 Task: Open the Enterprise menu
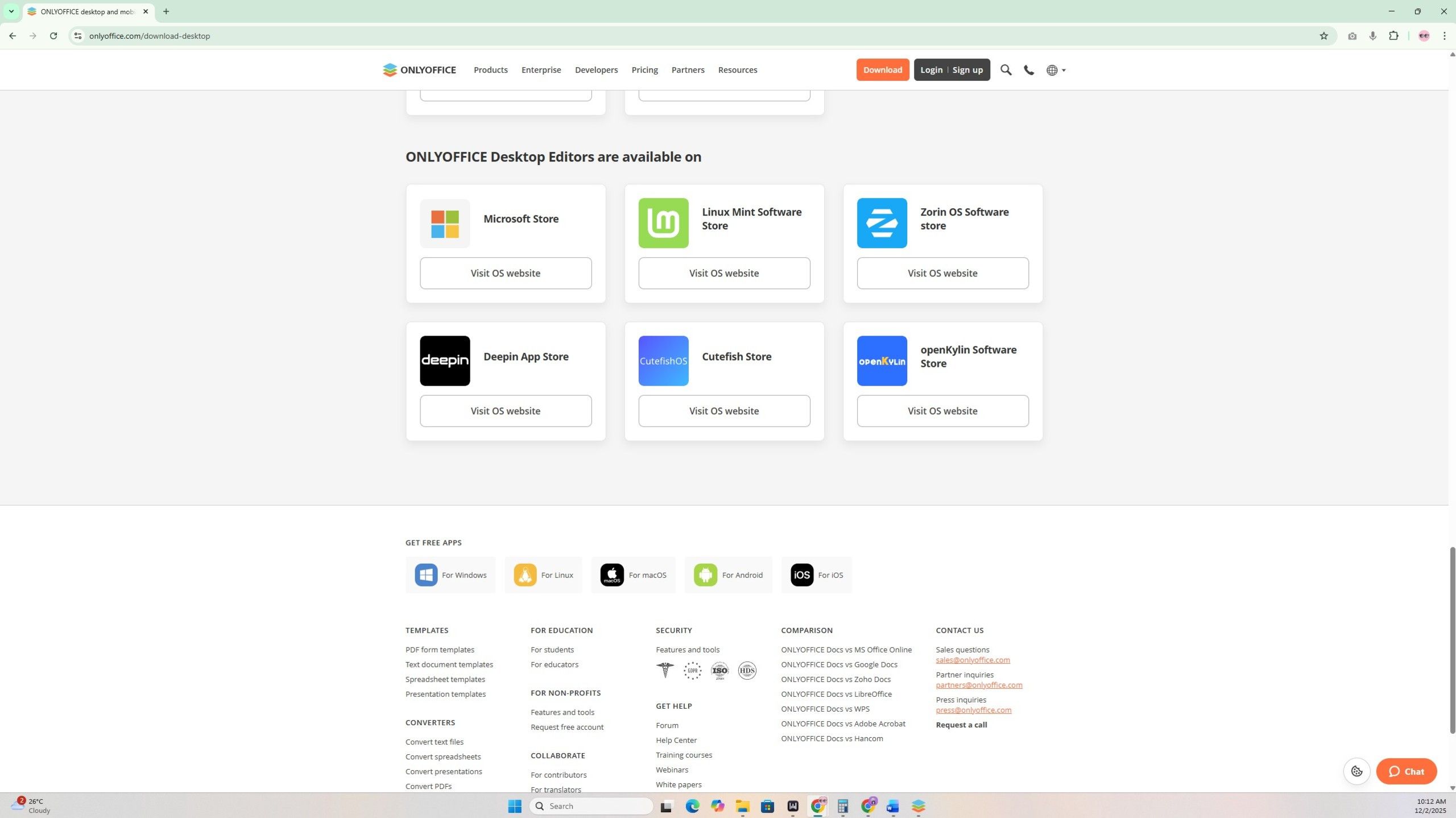pos(541,70)
